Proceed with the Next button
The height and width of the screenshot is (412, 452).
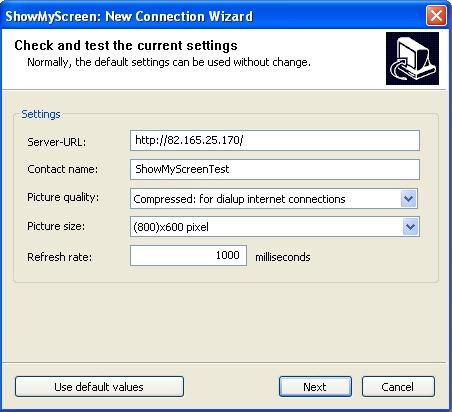coord(315,387)
